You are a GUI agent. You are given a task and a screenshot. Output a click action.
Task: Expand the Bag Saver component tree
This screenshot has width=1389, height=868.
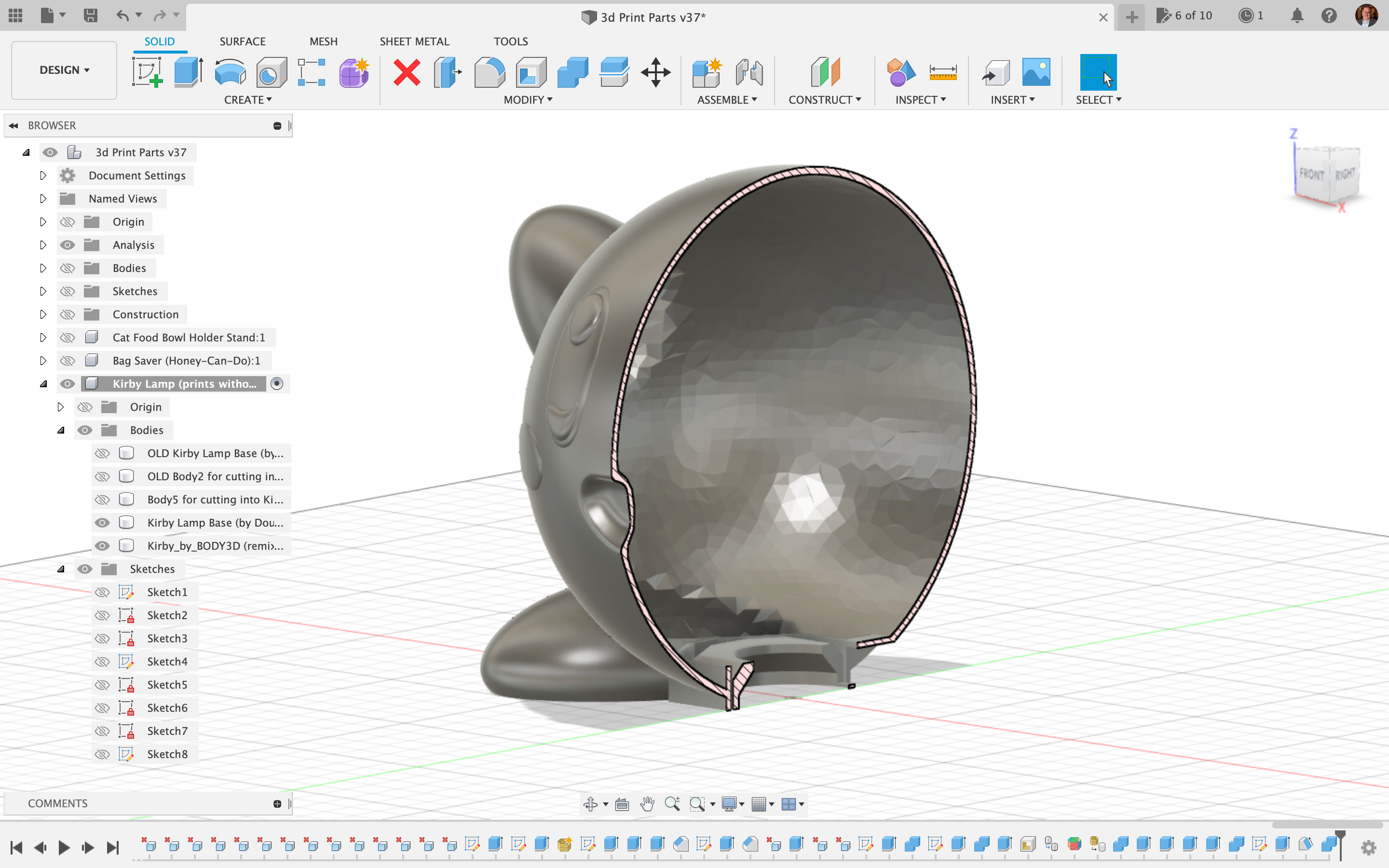point(42,360)
